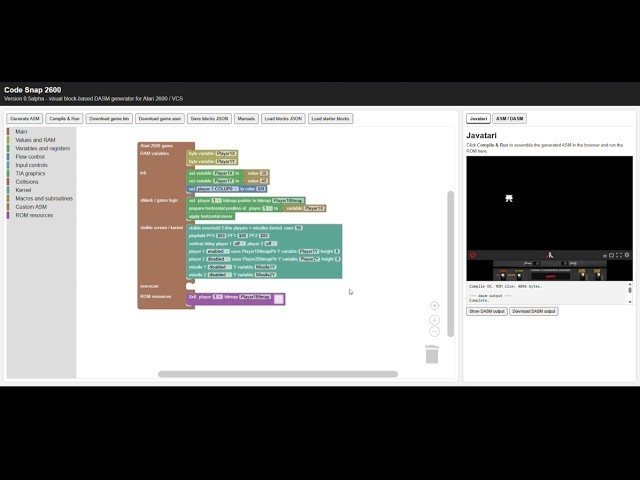The height and width of the screenshot is (480, 640).
Task: Edit Missile2Y variable field
Action: pos(266,275)
